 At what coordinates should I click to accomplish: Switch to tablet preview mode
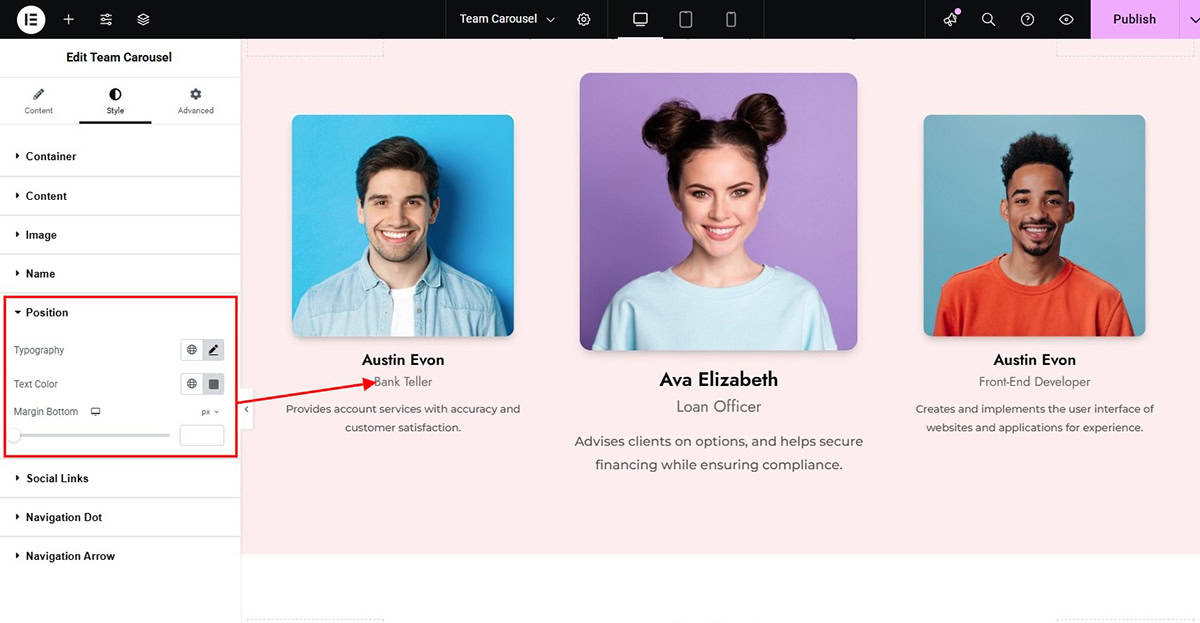point(686,19)
